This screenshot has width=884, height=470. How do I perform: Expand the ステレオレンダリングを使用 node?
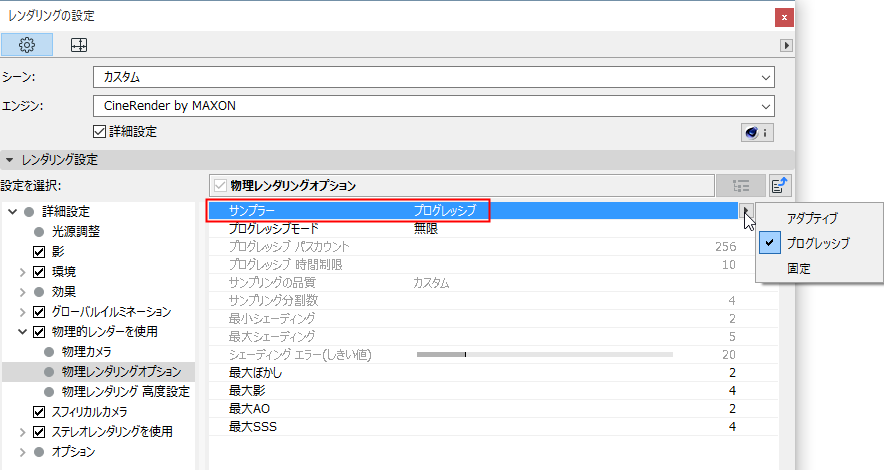[23, 432]
